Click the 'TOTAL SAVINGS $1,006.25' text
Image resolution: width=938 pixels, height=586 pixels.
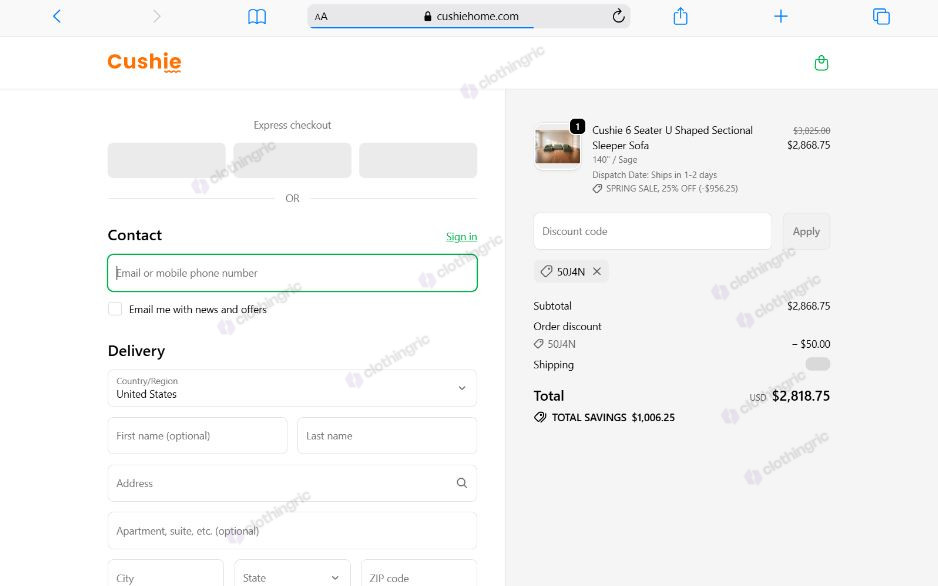click(x=613, y=417)
